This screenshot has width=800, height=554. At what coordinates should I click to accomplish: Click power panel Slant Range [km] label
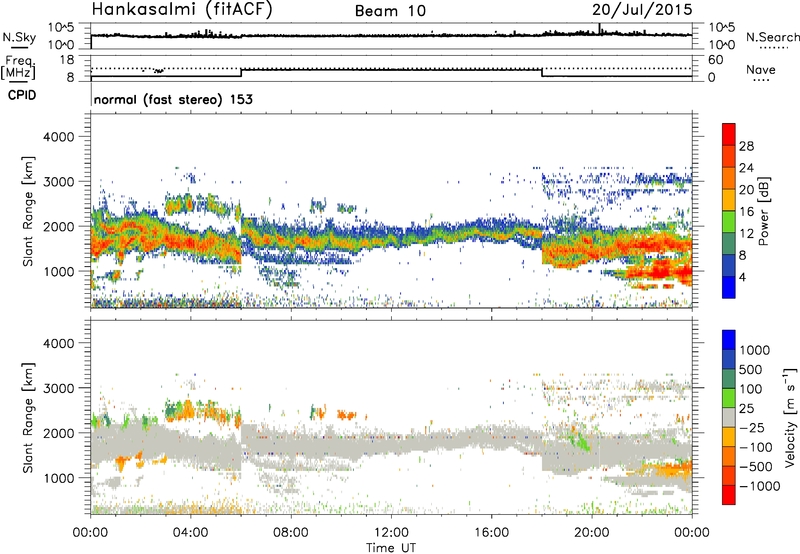pyautogui.click(x=28, y=211)
